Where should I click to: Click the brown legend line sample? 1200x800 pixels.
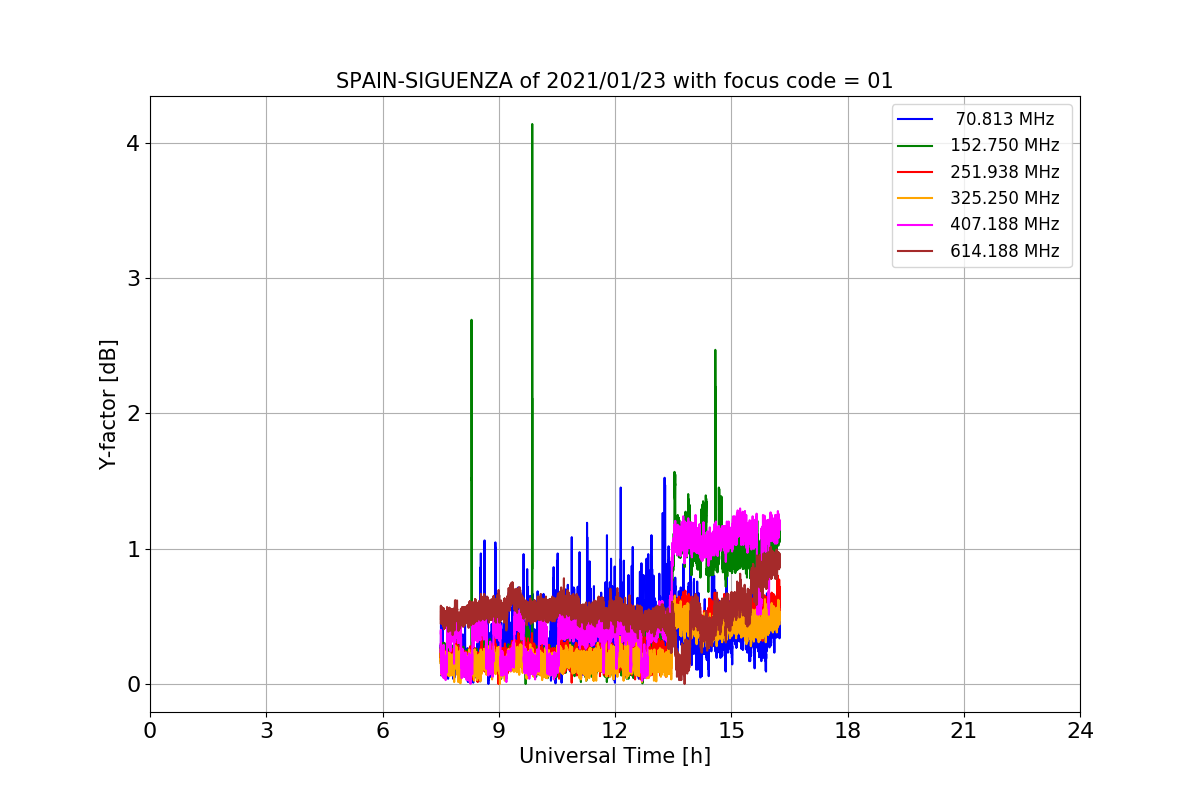pos(915,251)
